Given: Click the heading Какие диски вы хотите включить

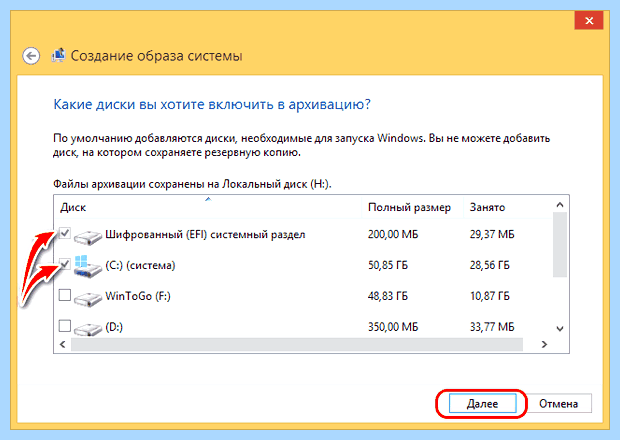Looking at the screenshot, I should (x=212, y=105).
